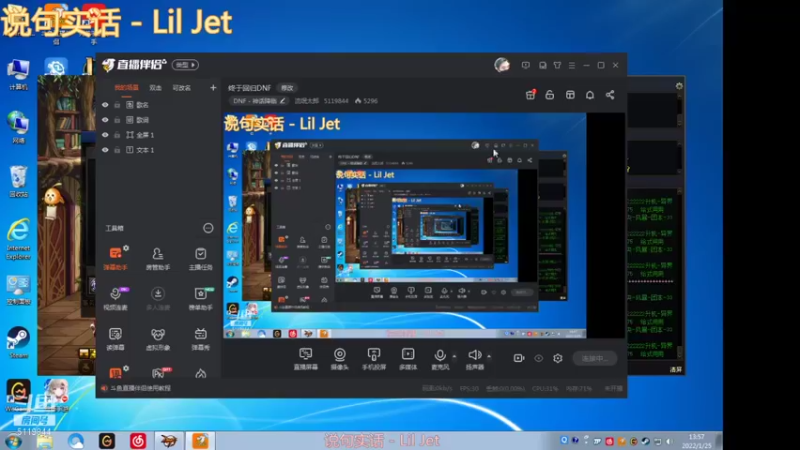Screen dimensions: 800x450
Task: Hide the 歌名 layer
Action: (105, 105)
